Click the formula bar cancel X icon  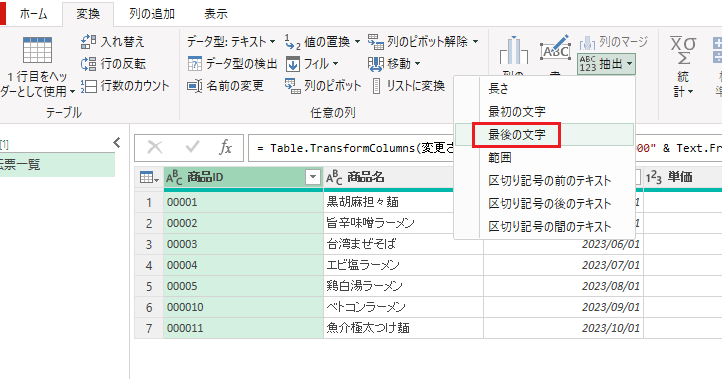pyautogui.click(x=155, y=147)
